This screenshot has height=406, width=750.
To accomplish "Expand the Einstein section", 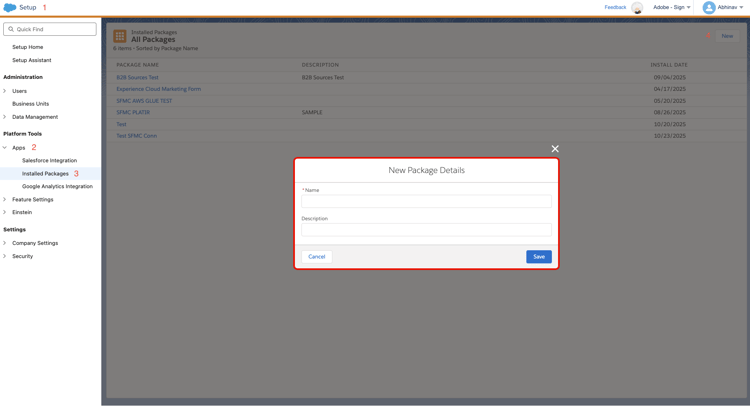I will [x=5, y=212].
